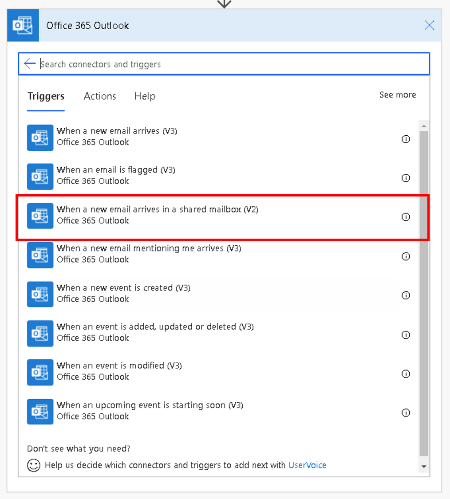The image size is (450, 499).
Task: Close the Office 365 Outlook panel
Action: point(429,25)
